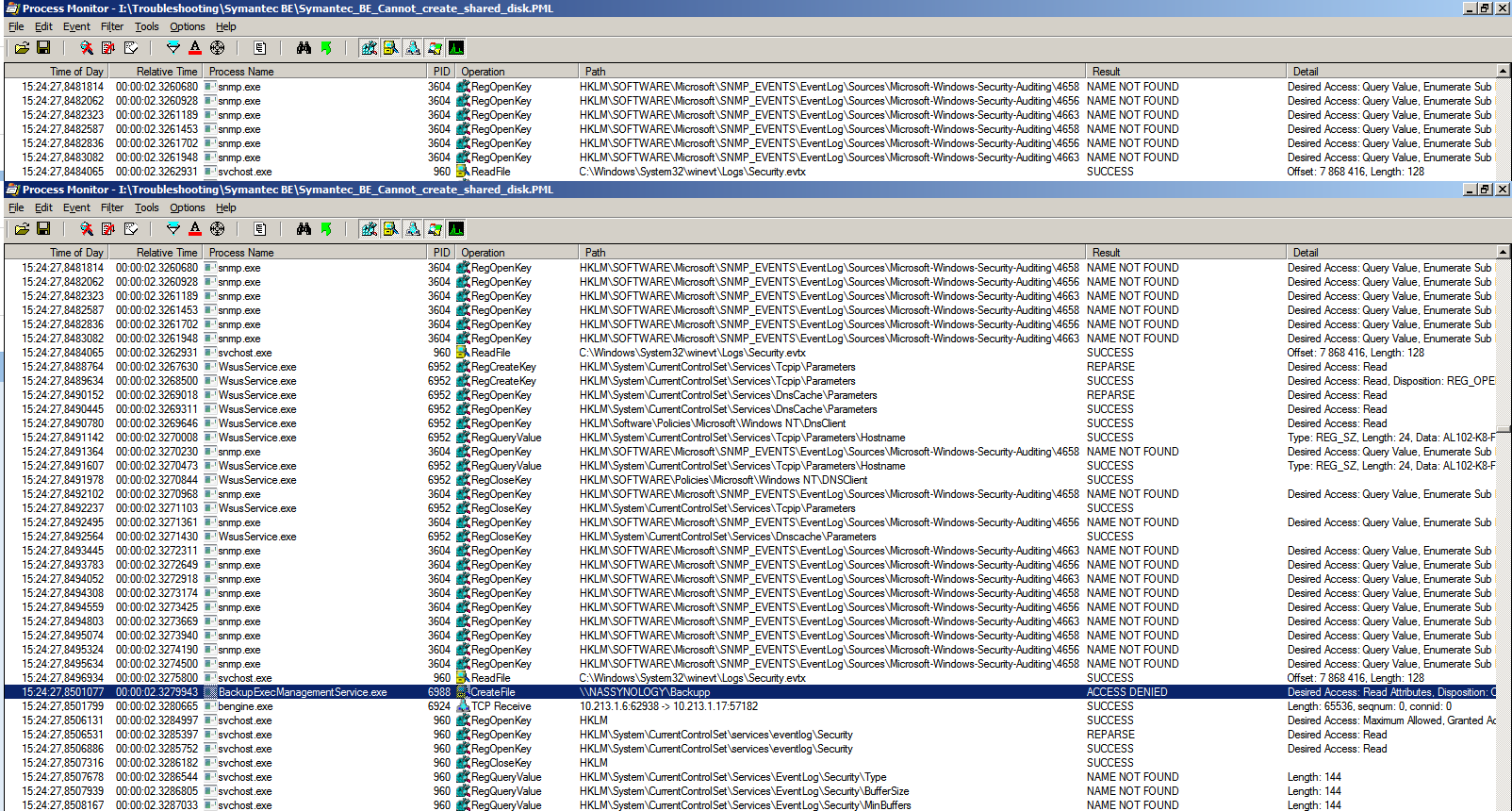The width and height of the screenshot is (1512, 811).
Task: Toggle the Capture magnifier icon in the lower window
Action: tap(87, 229)
